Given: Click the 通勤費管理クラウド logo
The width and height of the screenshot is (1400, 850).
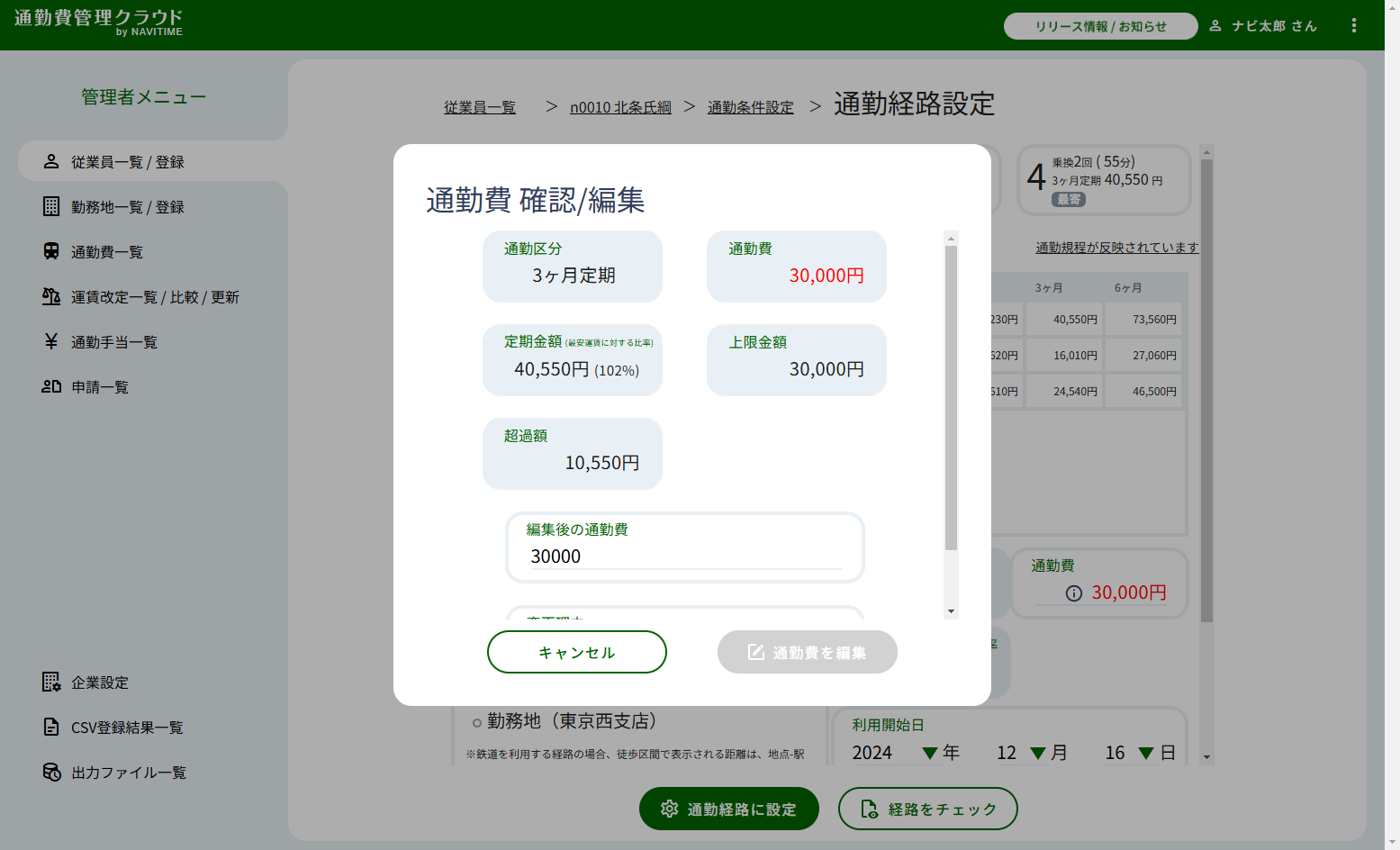Looking at the screenshot, I should click(99, 23).
